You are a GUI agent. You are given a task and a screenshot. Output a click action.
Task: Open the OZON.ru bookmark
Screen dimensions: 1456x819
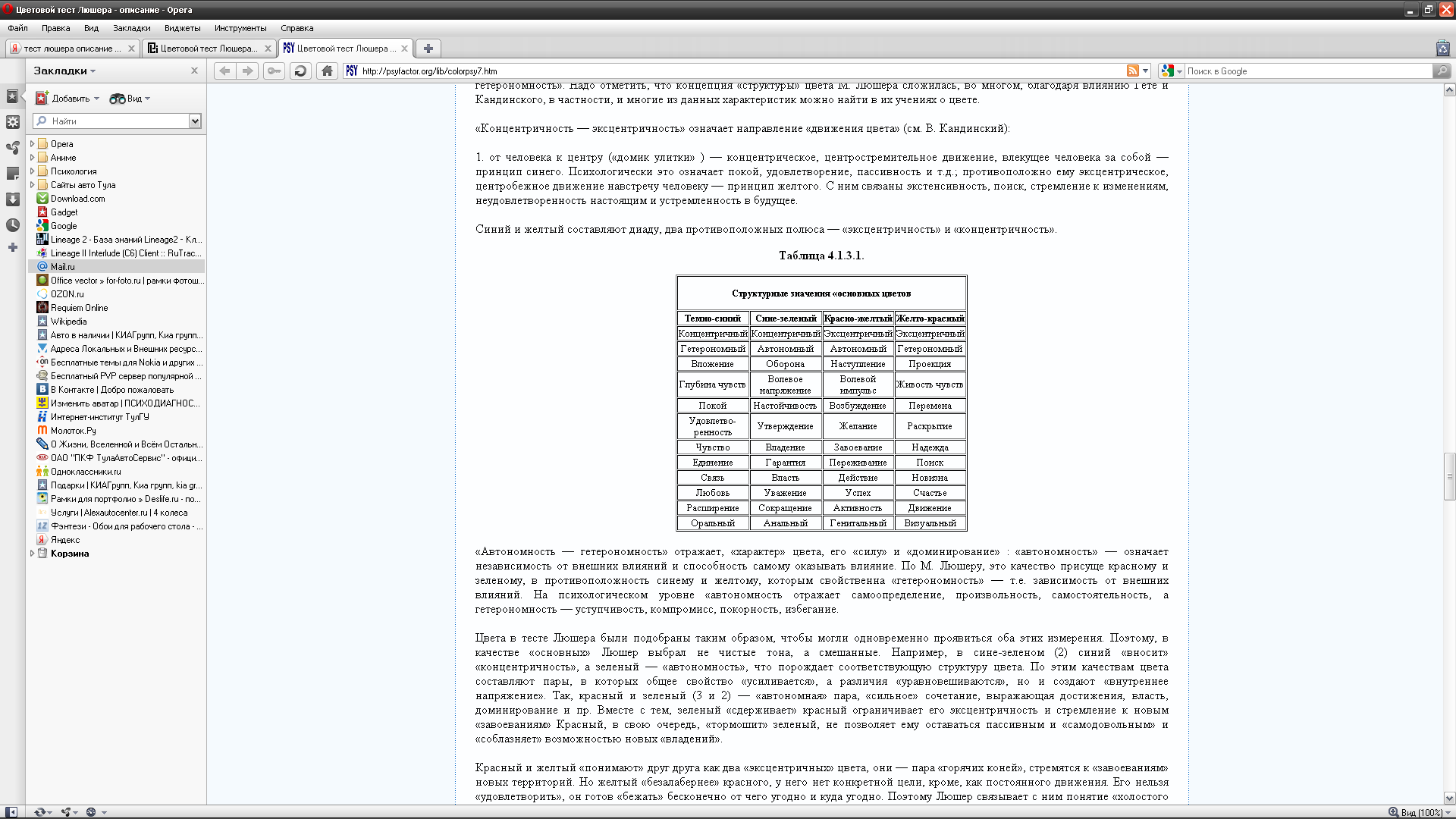[67, 294]
